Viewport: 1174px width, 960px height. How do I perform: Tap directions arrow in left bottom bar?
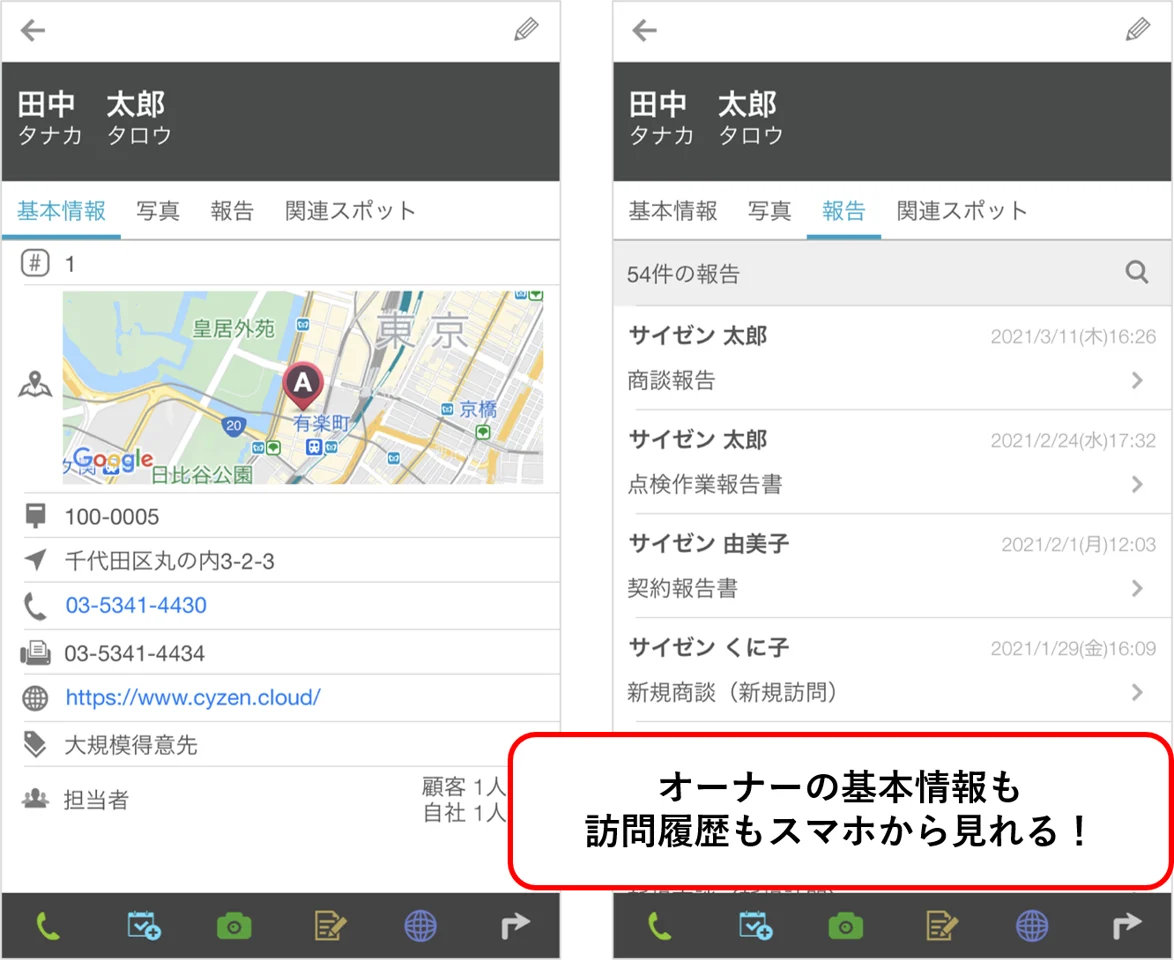(515, 926)
